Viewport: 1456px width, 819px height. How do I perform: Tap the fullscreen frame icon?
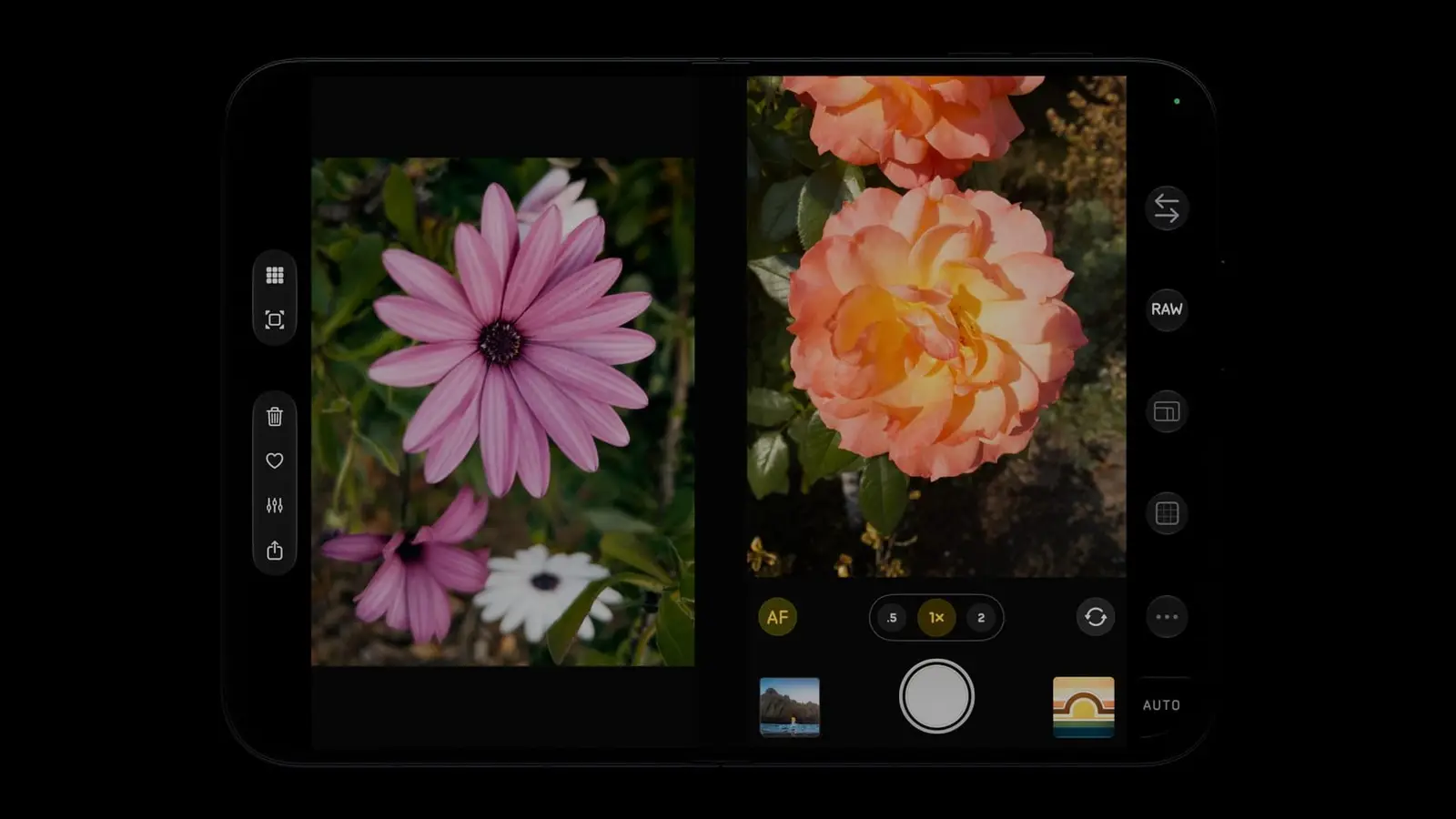point(274,319)
